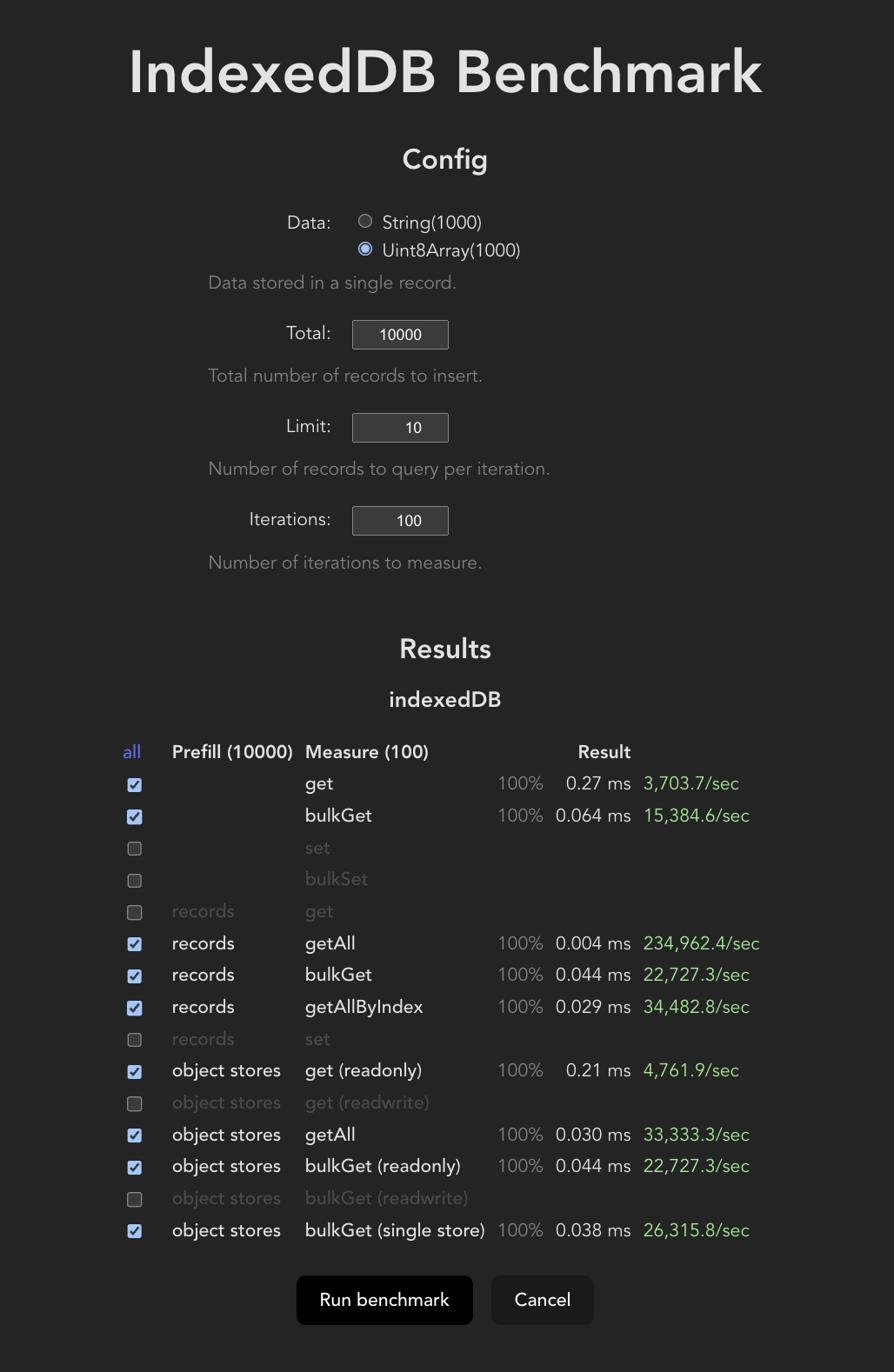Click the all selection link

132,752
